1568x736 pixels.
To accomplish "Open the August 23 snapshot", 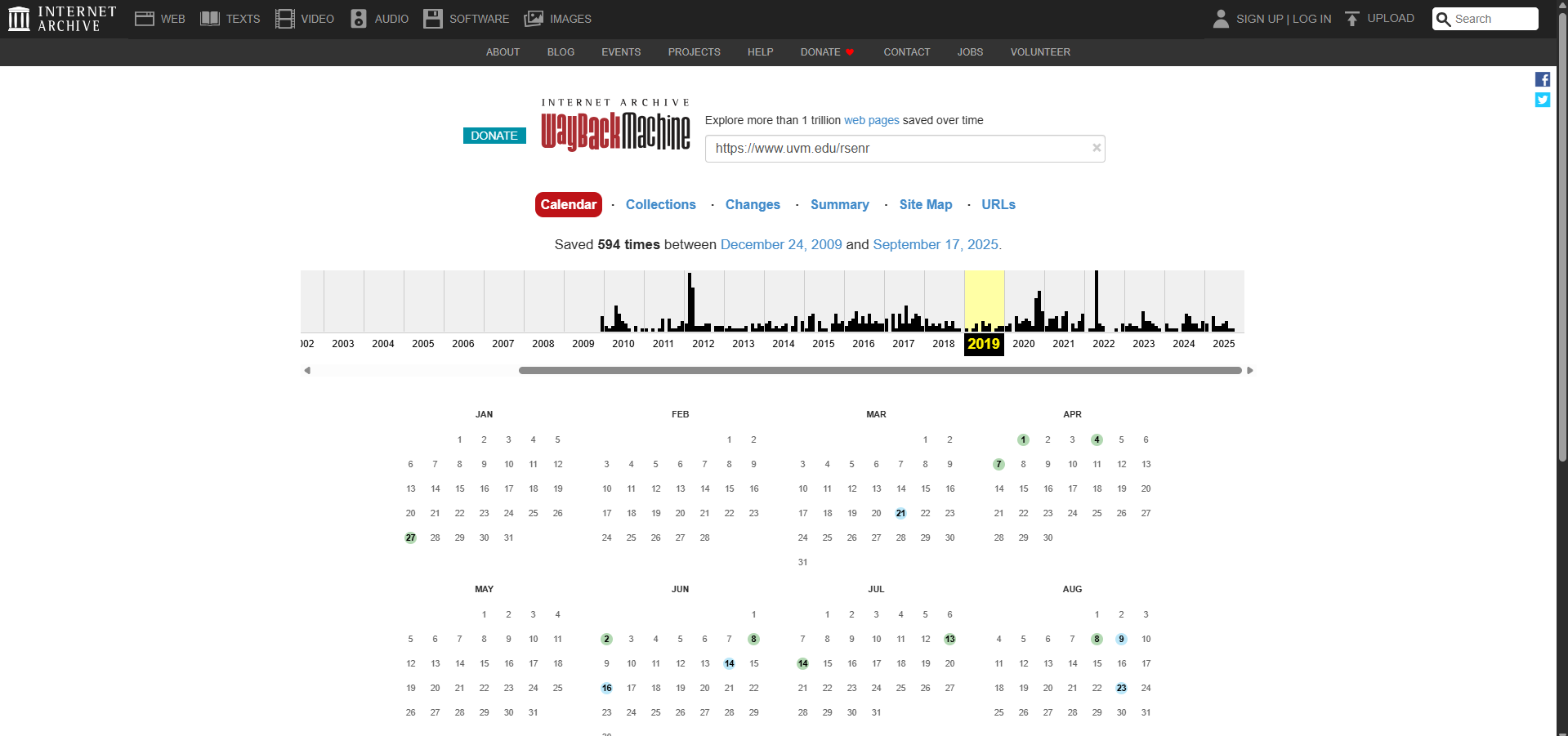I will [x=1121, y=688].
